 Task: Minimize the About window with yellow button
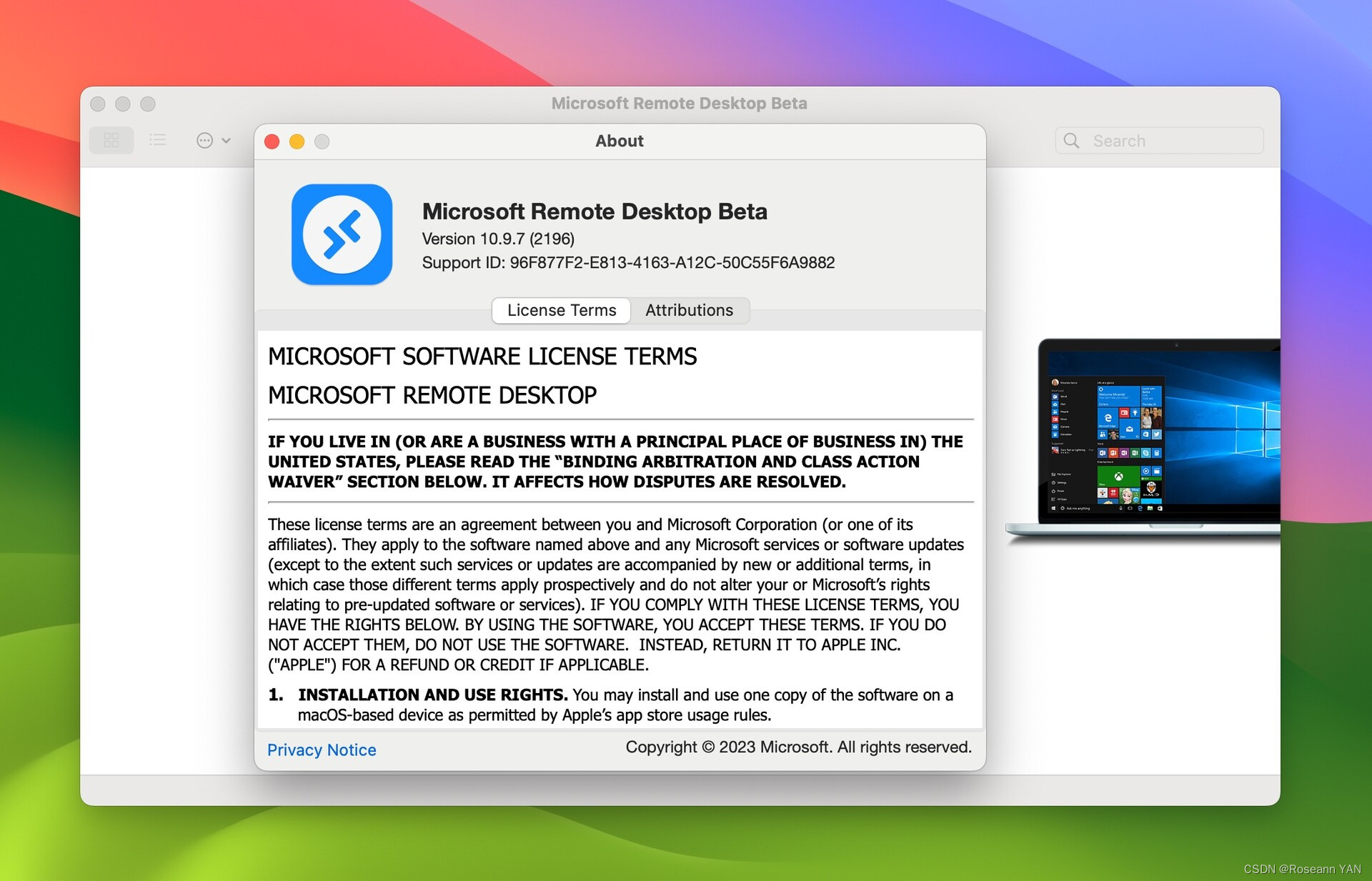coord(297,141)
